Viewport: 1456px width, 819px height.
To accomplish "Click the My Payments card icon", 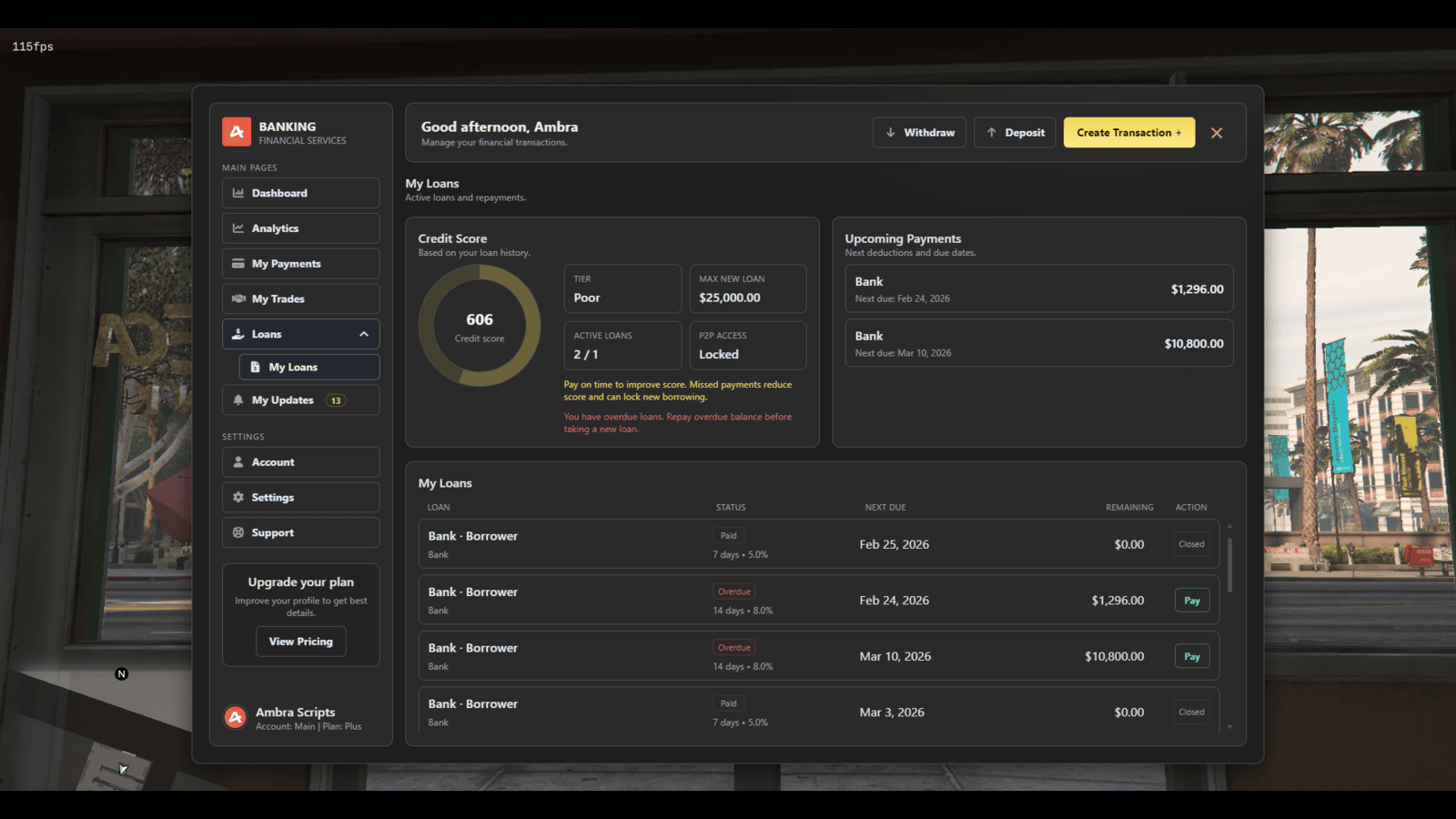I will point(238,263).
